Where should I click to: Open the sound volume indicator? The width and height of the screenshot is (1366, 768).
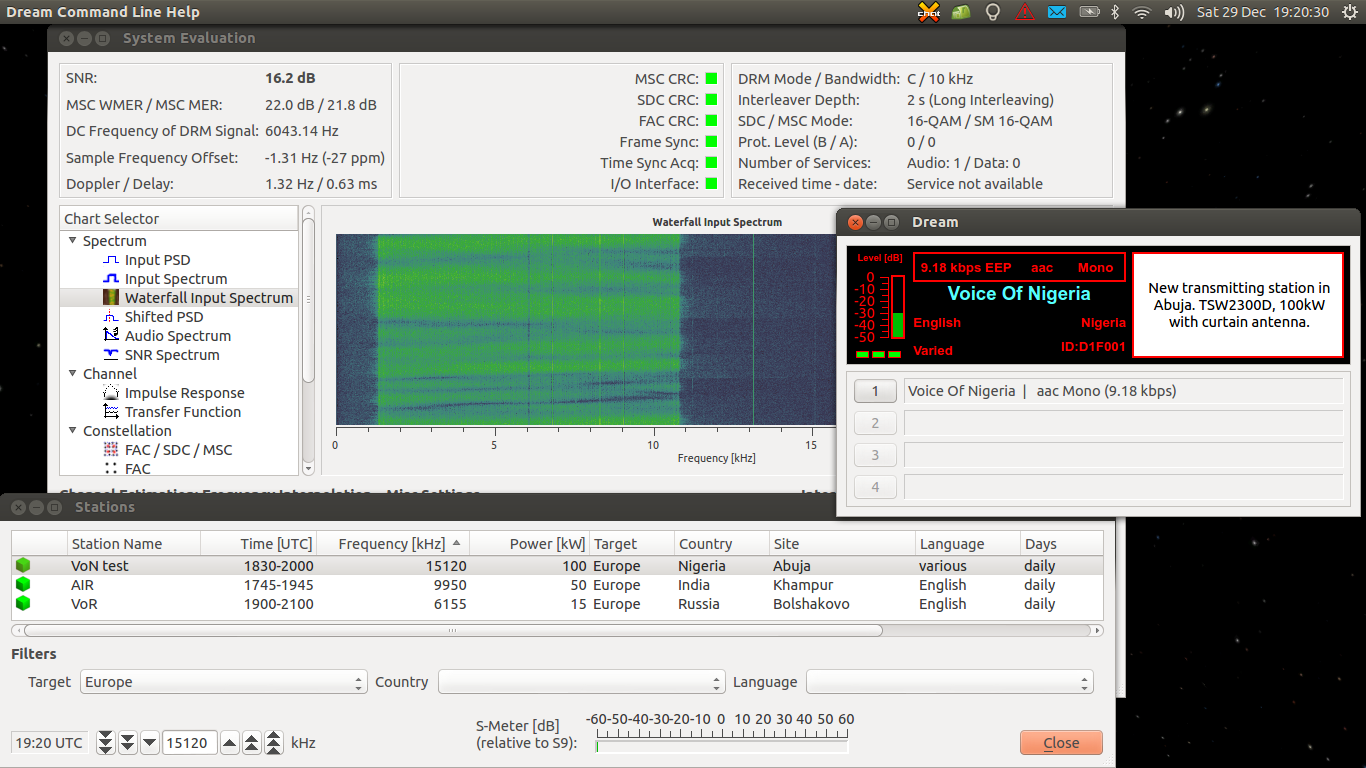click(x=1173, y=12)
